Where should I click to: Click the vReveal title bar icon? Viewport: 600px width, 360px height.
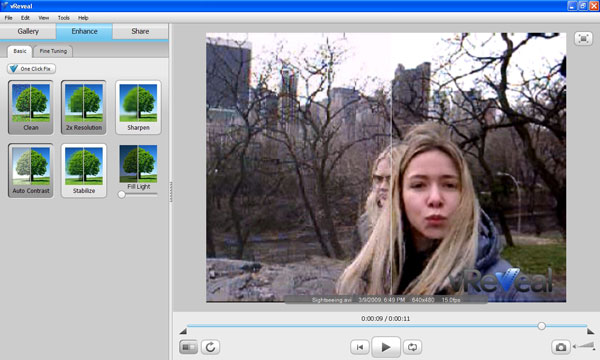click(x=5, y=6)
